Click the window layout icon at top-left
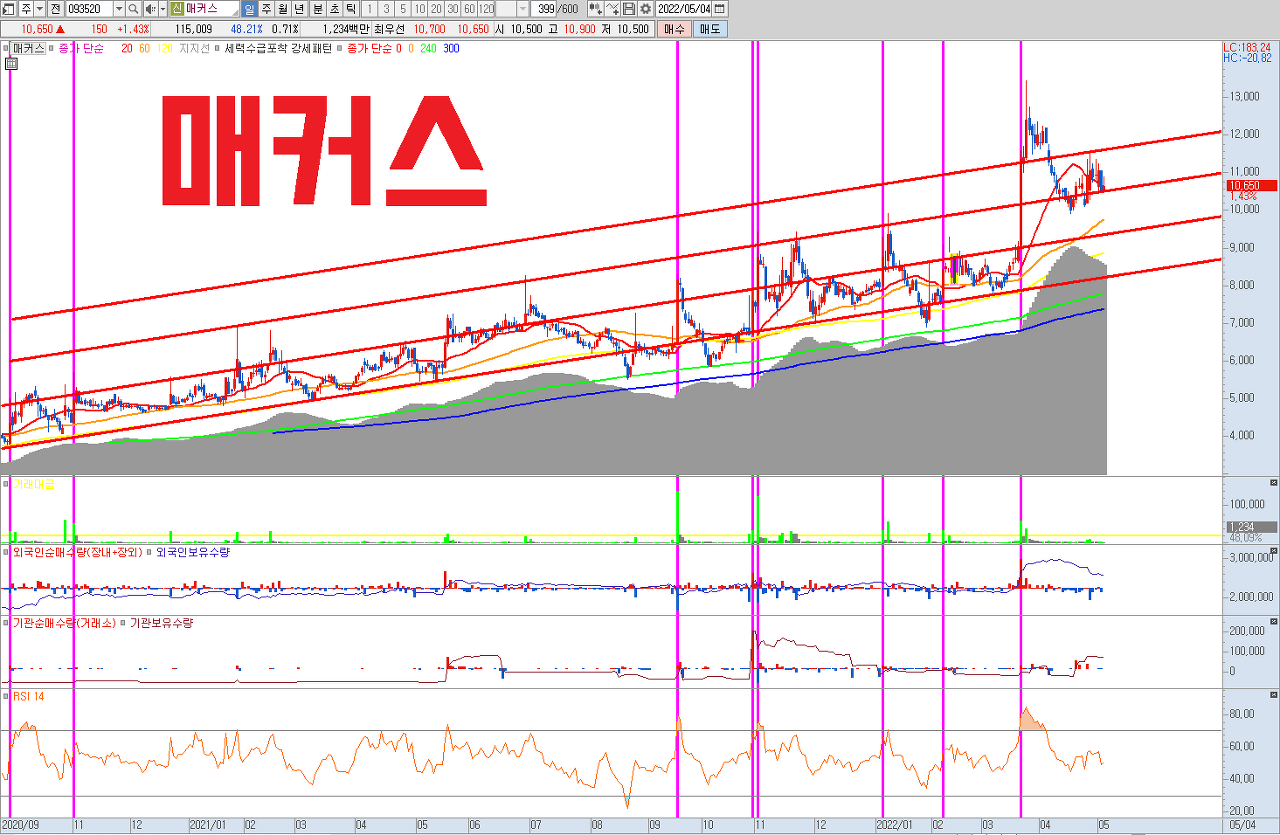This screenshot has width=1280, height=835. click(x=9, y=9)
